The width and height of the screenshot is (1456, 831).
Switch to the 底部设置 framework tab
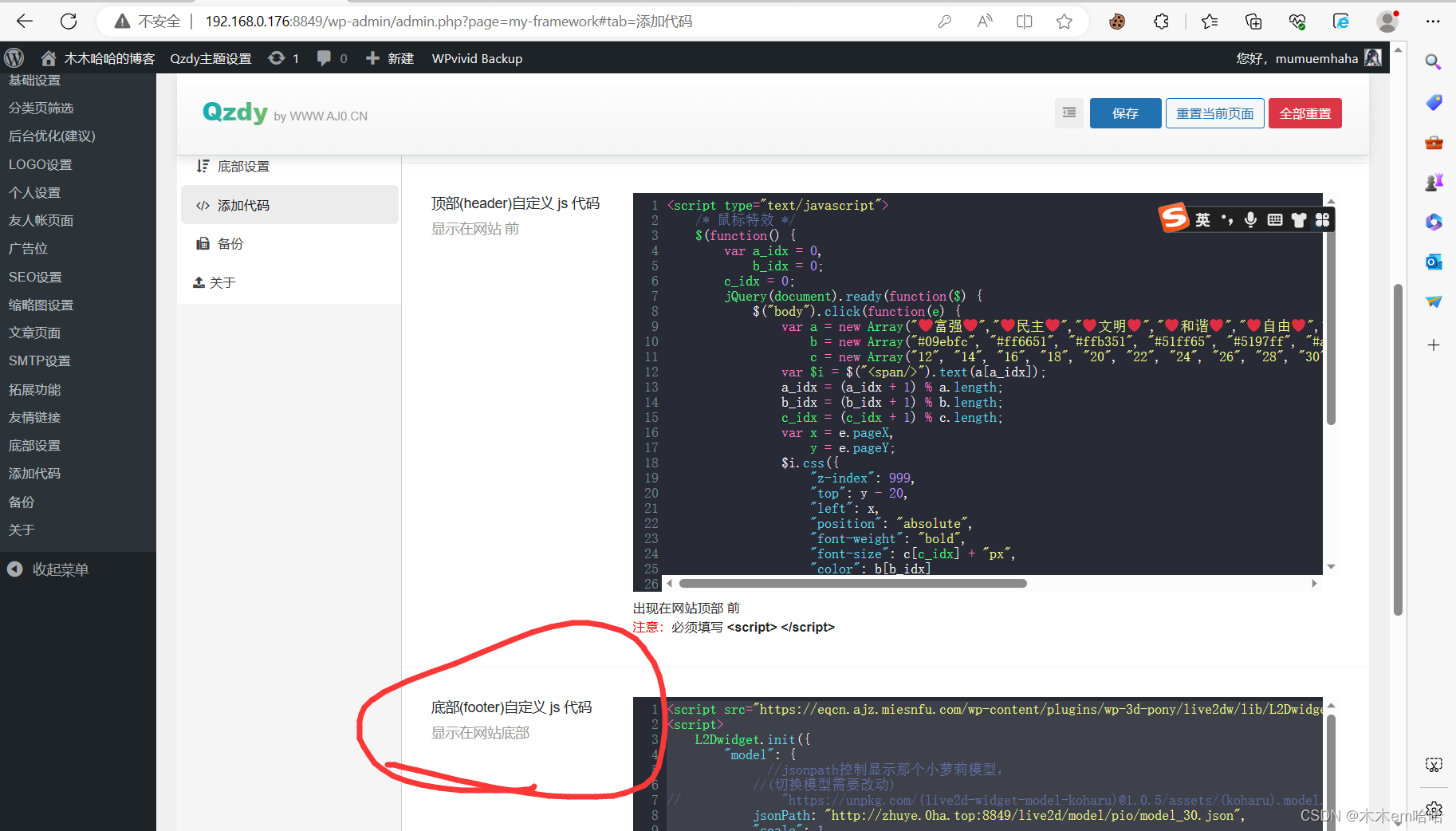(x=289, y=166)
